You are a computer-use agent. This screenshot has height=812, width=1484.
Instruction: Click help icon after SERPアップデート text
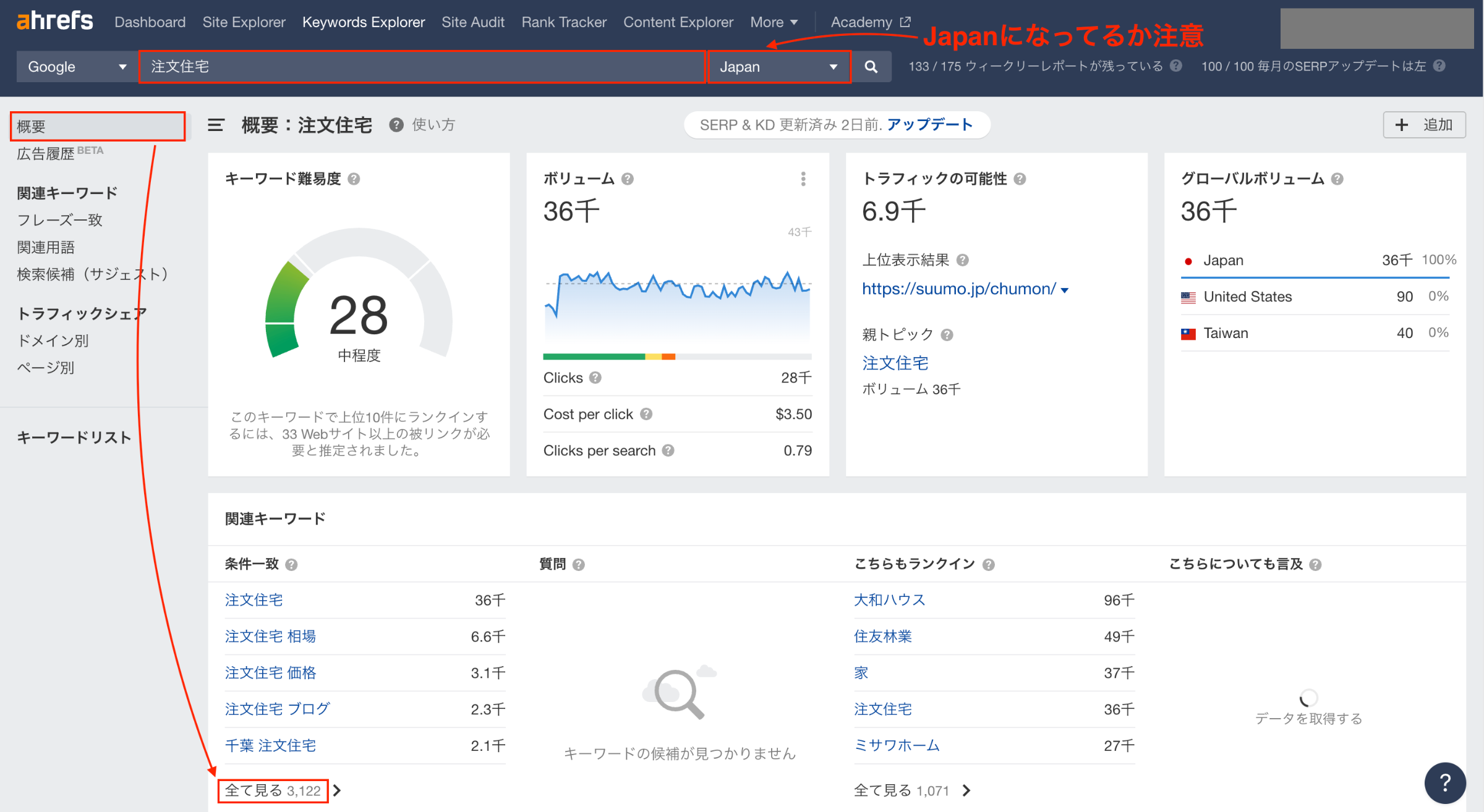pos(1439,66)
